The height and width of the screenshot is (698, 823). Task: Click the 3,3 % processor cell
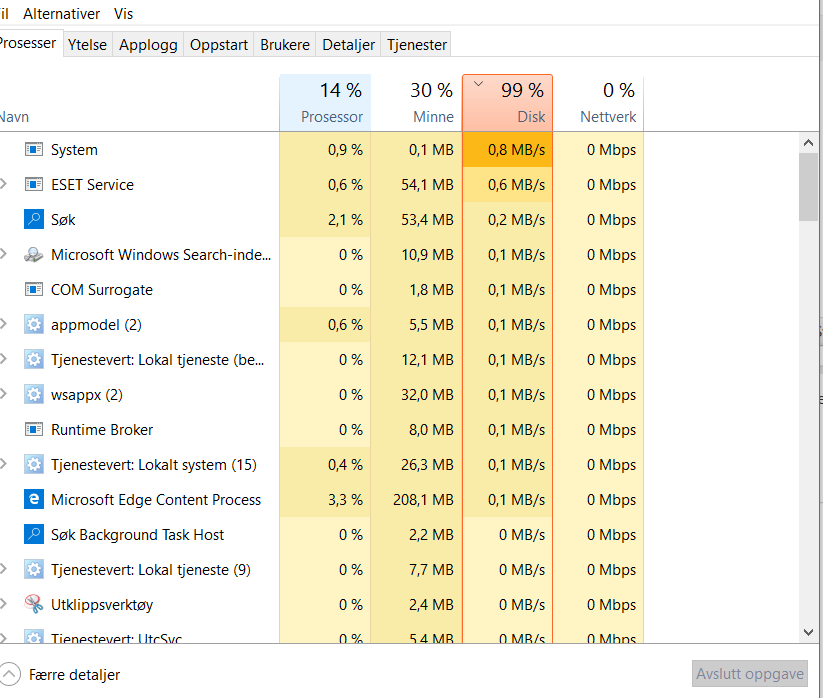tap(325, 500)
